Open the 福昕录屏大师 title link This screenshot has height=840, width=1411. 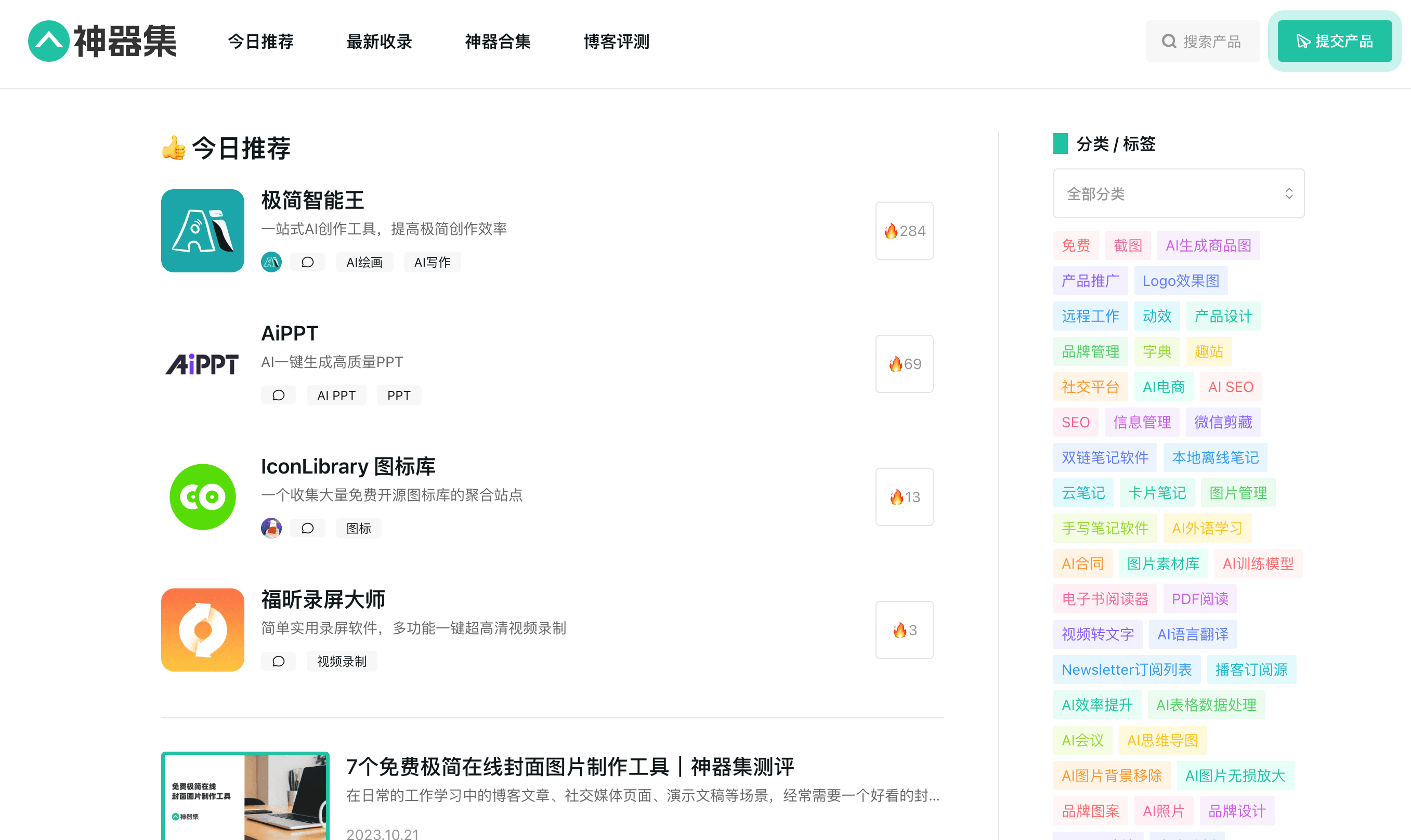click(323, 599)
